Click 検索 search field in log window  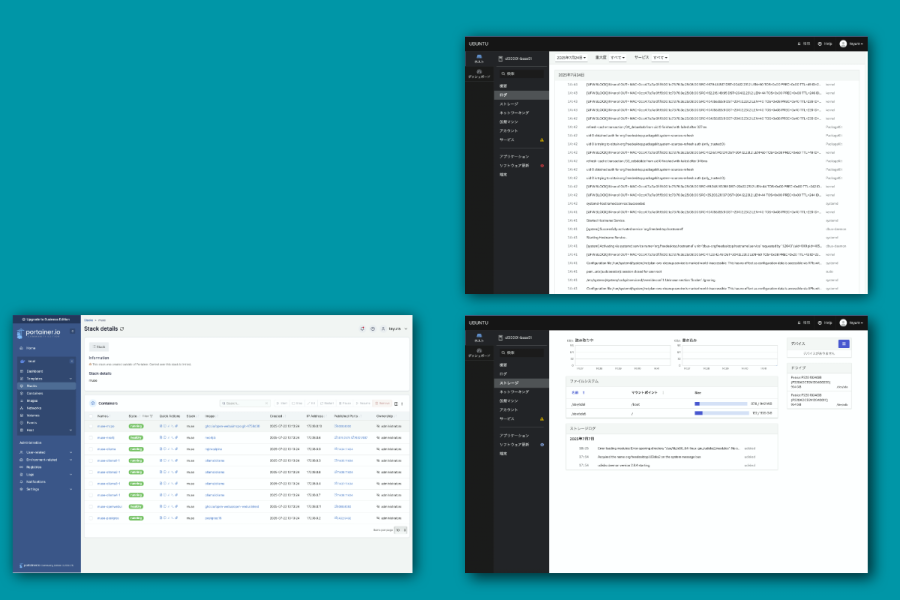tap(521, 74)
